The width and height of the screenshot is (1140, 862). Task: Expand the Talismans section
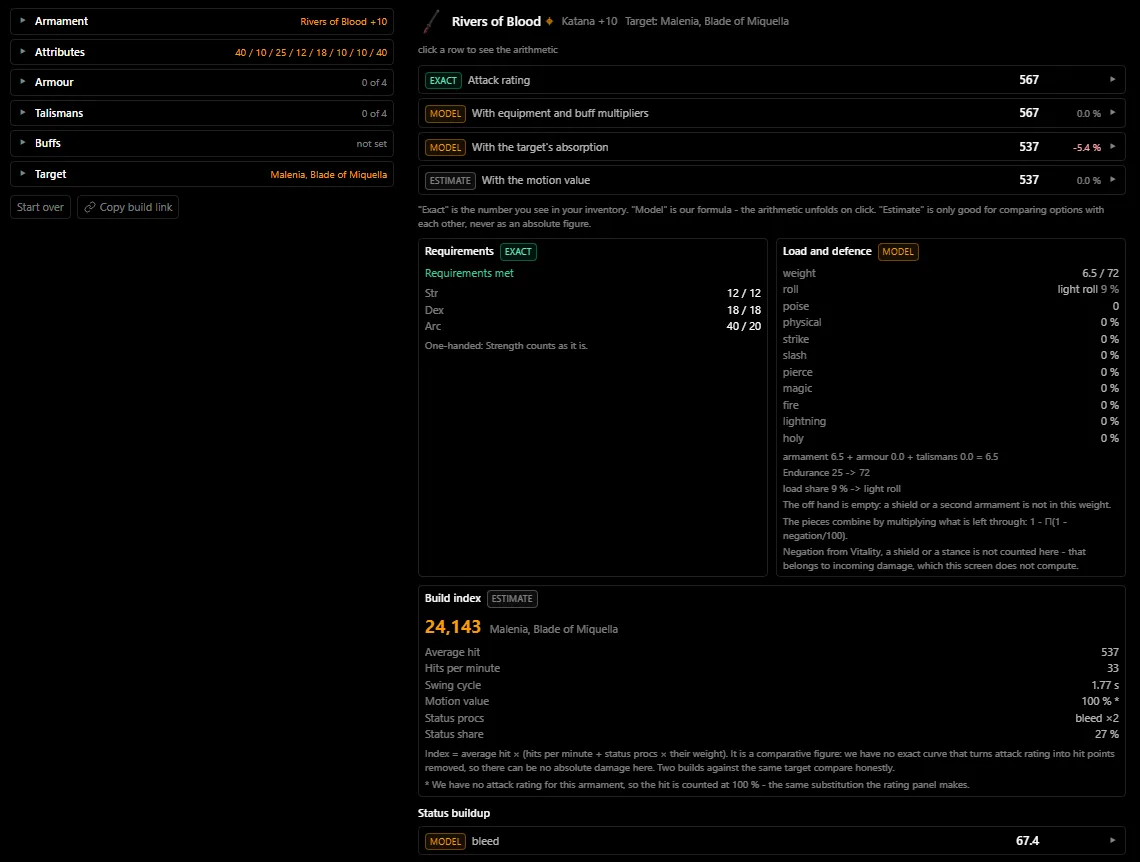coord(202,113)
